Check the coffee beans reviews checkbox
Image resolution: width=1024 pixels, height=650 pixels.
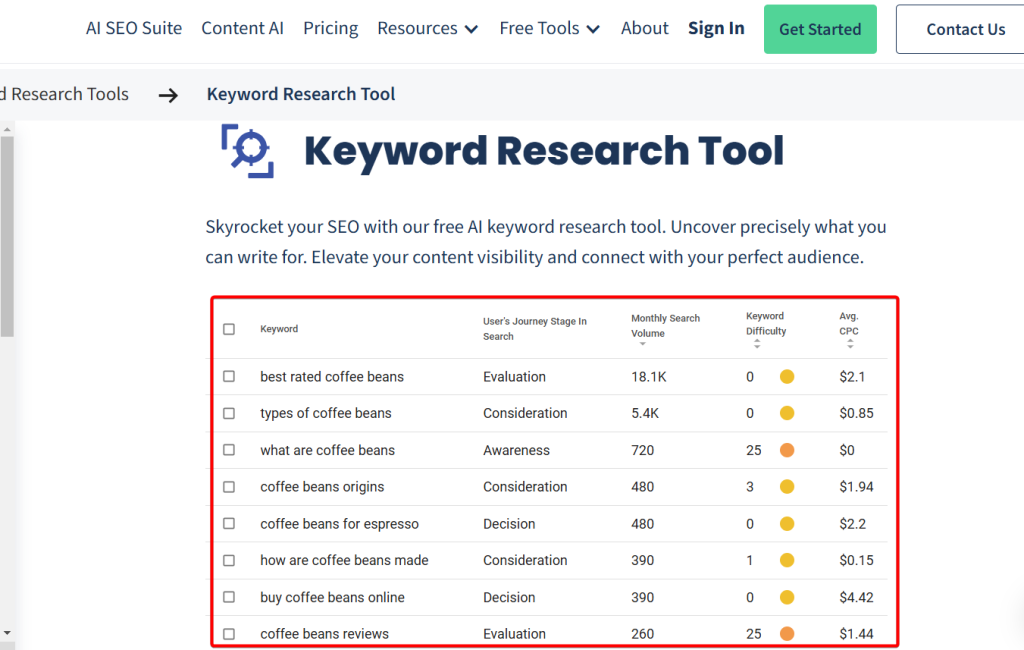point(229,634)
